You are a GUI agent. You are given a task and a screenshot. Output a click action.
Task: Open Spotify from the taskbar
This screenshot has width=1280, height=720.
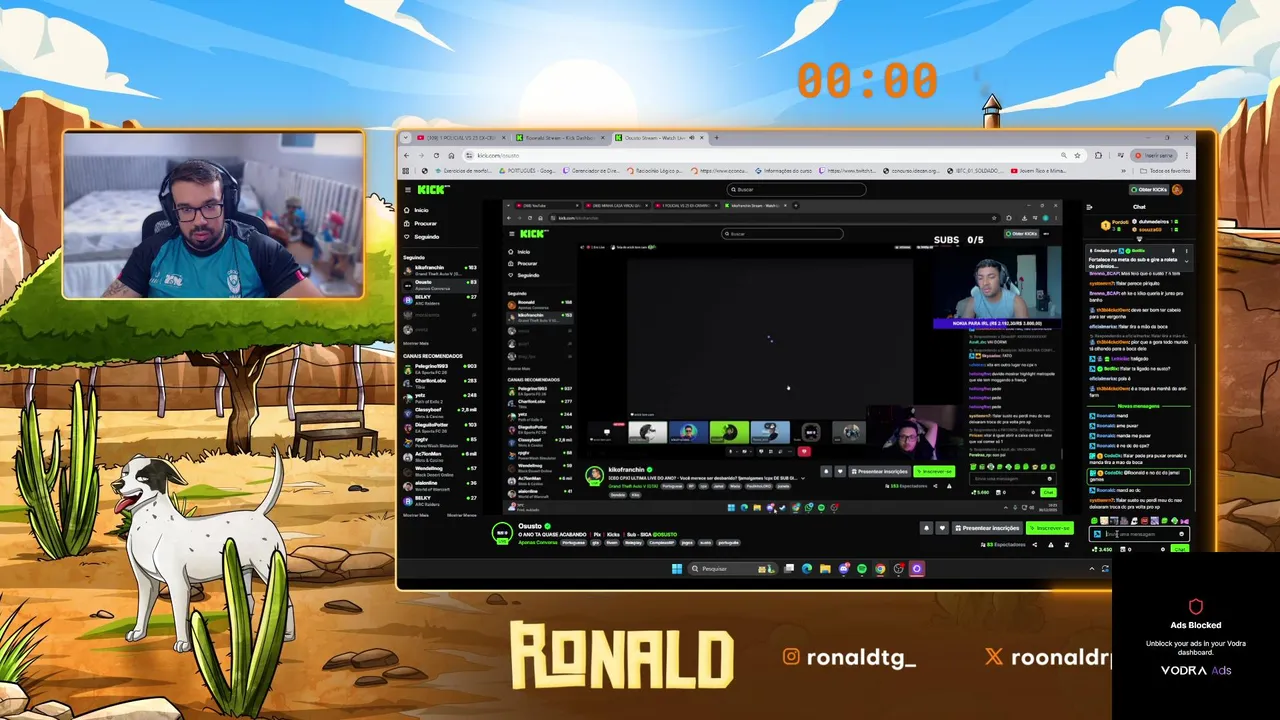(x=862, y=569)
